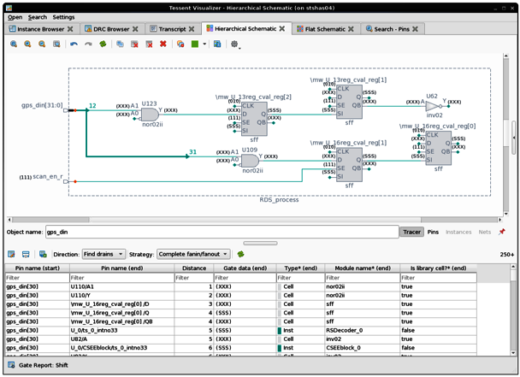Click the schematic horizontal scrollbar thumb
This screenshot has height=377, width=520.
tap(255, 220)
